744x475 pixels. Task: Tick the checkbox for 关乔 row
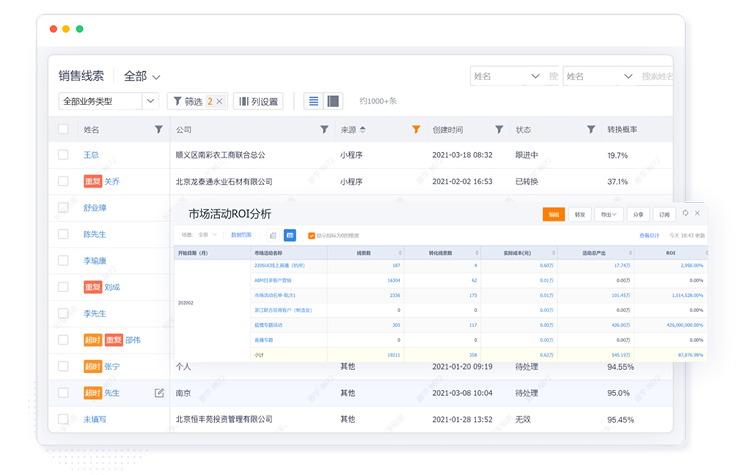click(63, 181)
